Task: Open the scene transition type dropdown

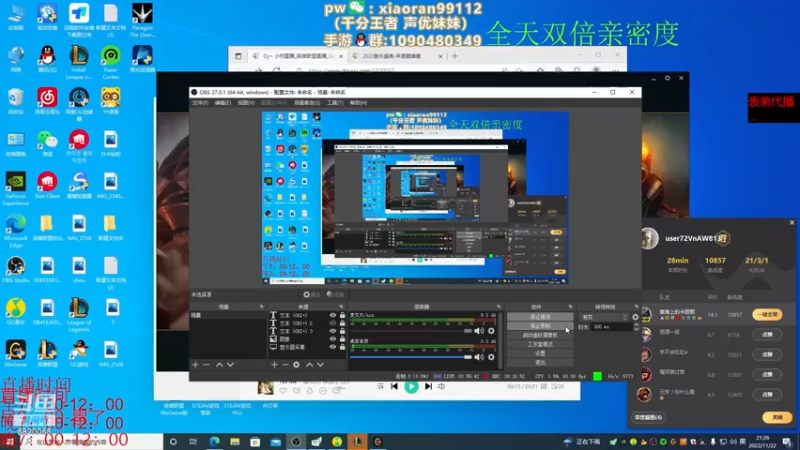Action: 604,317
